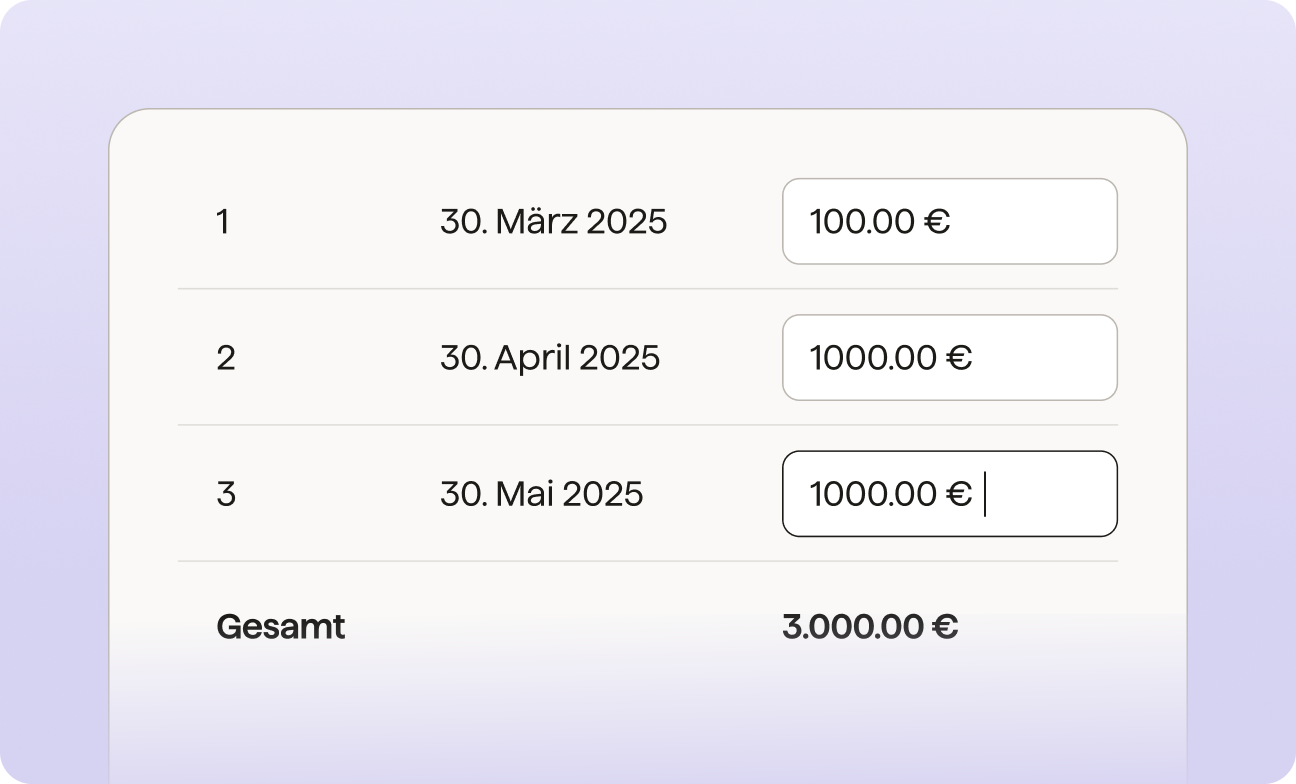Click the total amount 3.000.00 €

869,627
